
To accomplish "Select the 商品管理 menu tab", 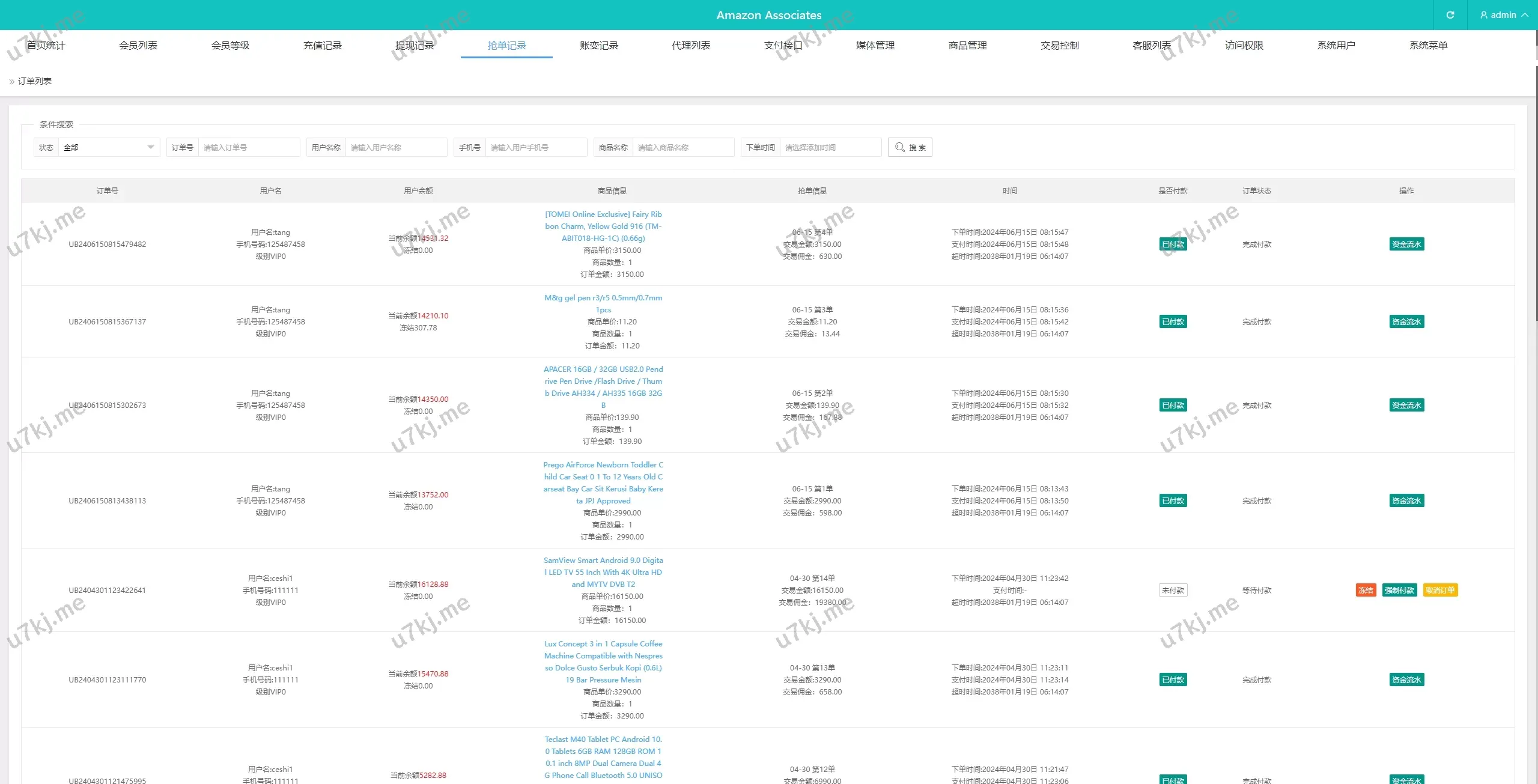I will pyautogui.click(x=967, y=46).
